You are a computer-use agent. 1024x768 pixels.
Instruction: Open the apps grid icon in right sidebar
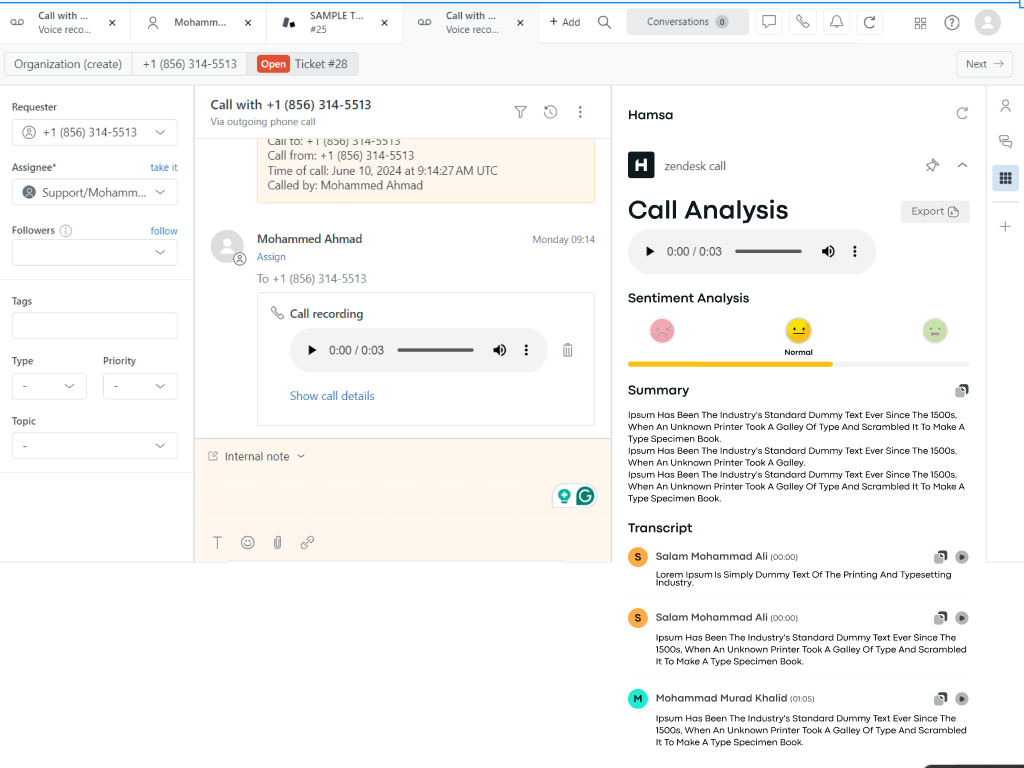click(1005, 178)
